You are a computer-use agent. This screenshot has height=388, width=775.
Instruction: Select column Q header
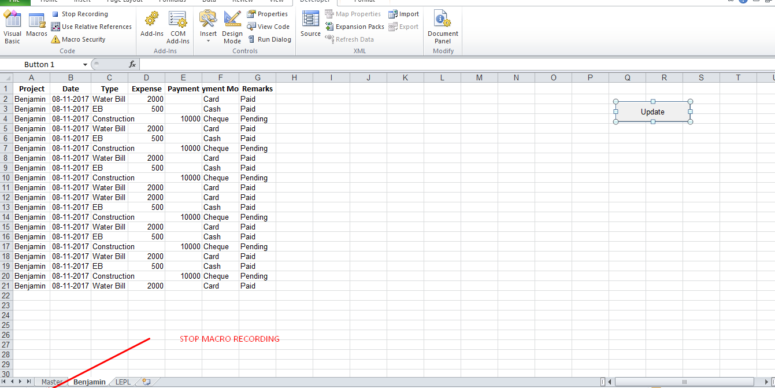[x=627, y=78]
